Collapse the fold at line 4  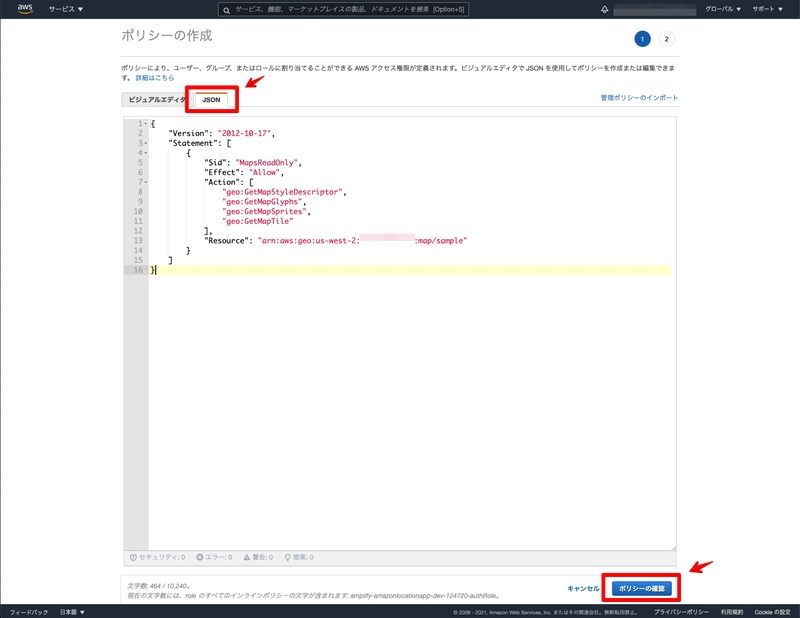[x=146, y=153]
